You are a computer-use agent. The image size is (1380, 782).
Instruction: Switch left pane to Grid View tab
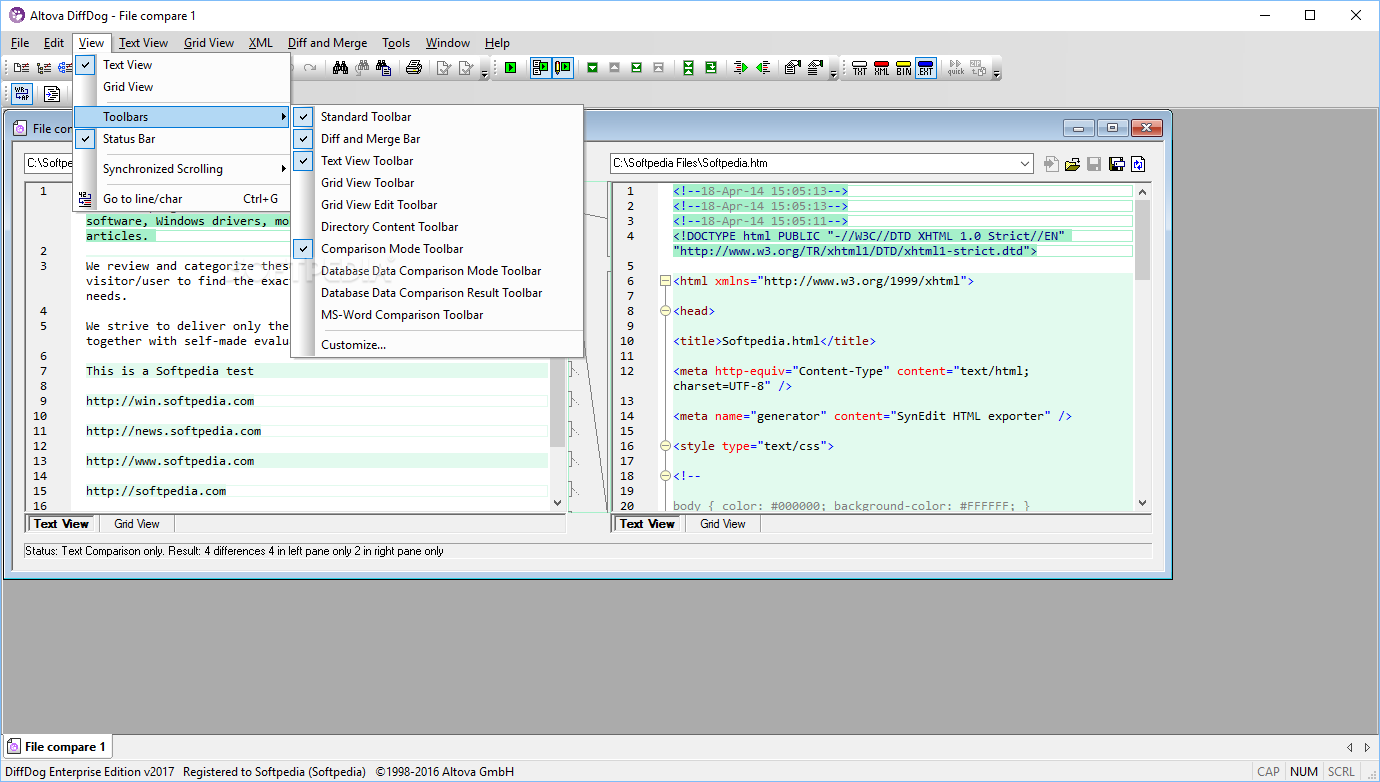(x=136, y=524)
